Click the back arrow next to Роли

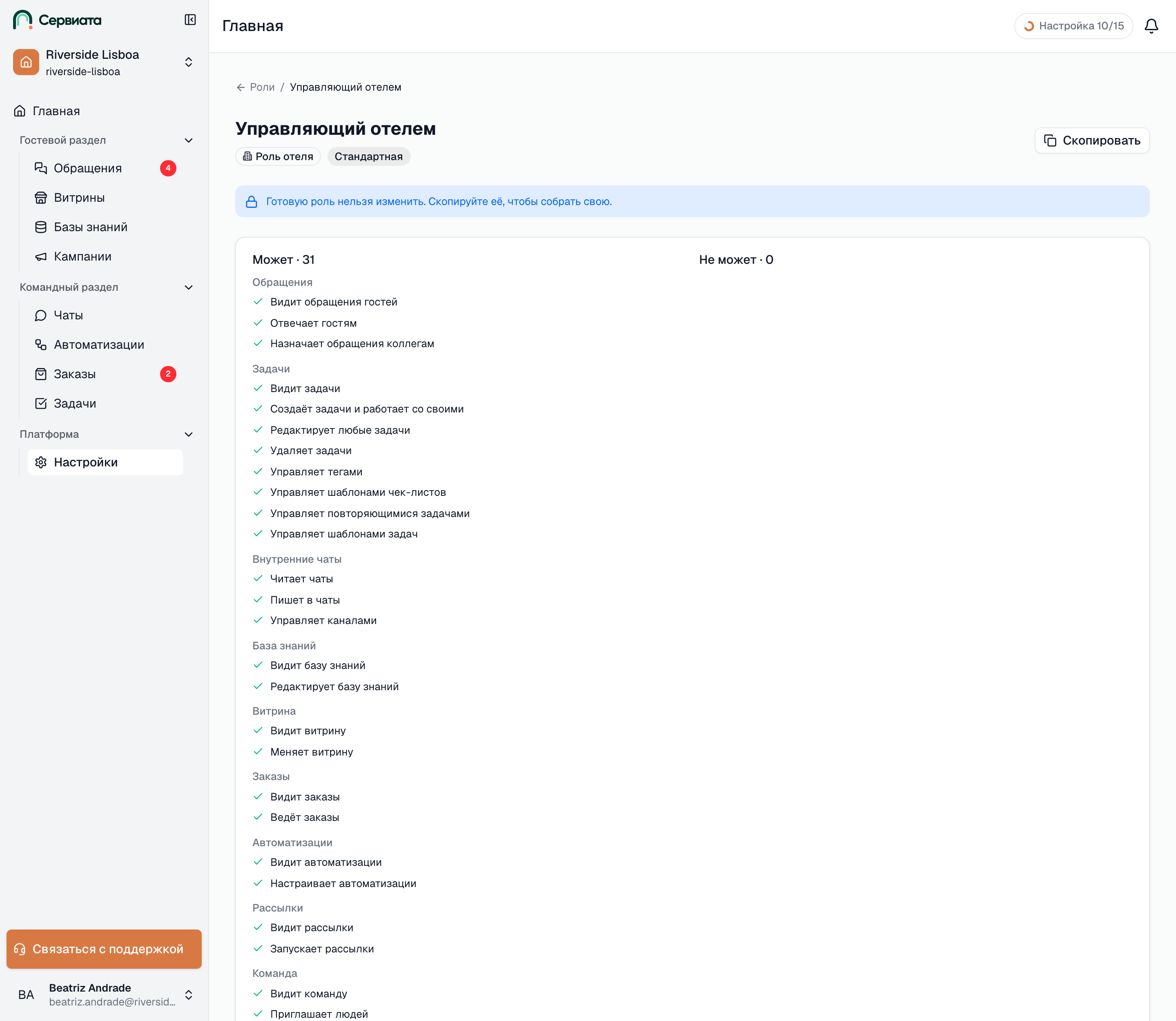(241, 87)
